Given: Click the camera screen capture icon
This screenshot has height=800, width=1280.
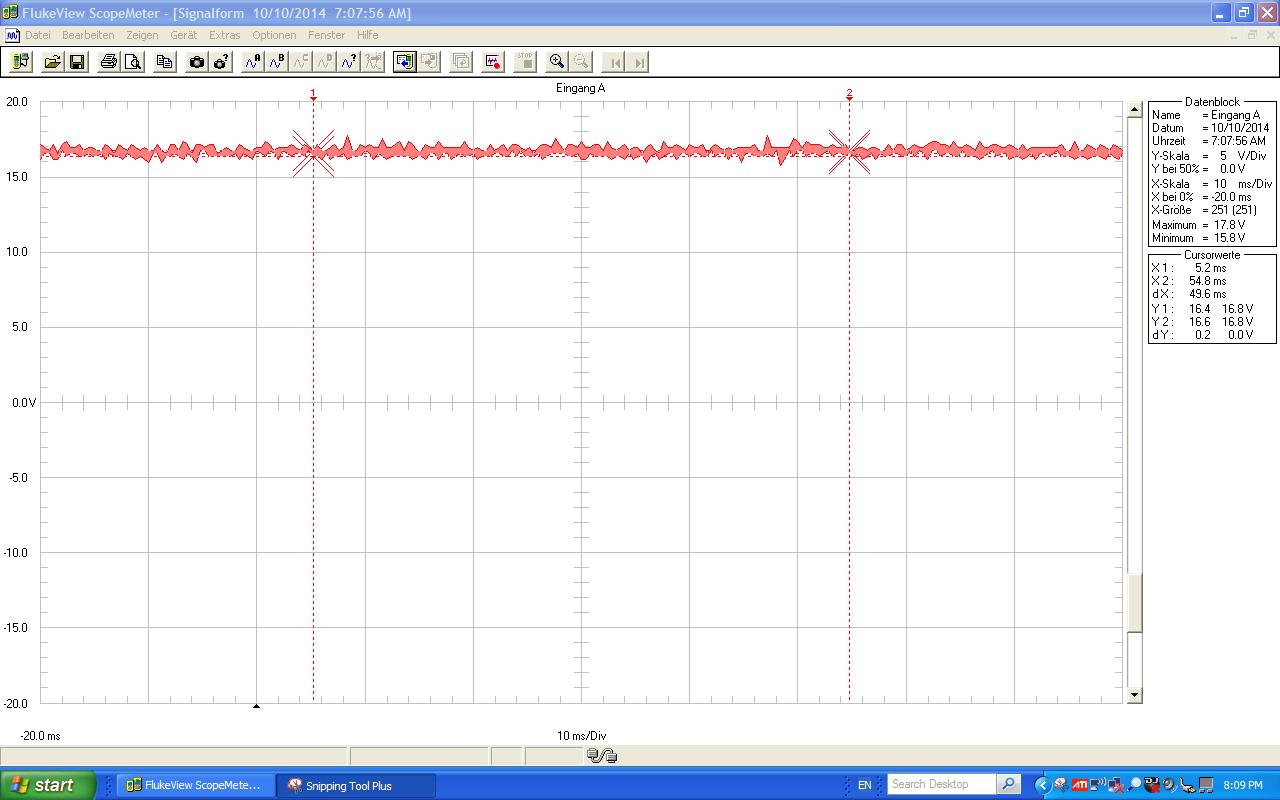Looking at the screenshot, I should point(197,62).
